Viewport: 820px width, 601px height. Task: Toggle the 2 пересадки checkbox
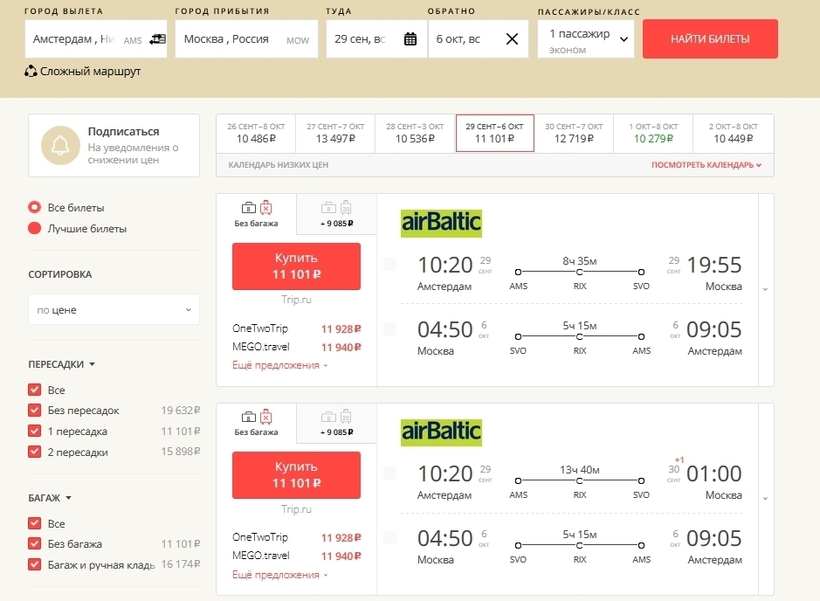click(x=35, y=452)
